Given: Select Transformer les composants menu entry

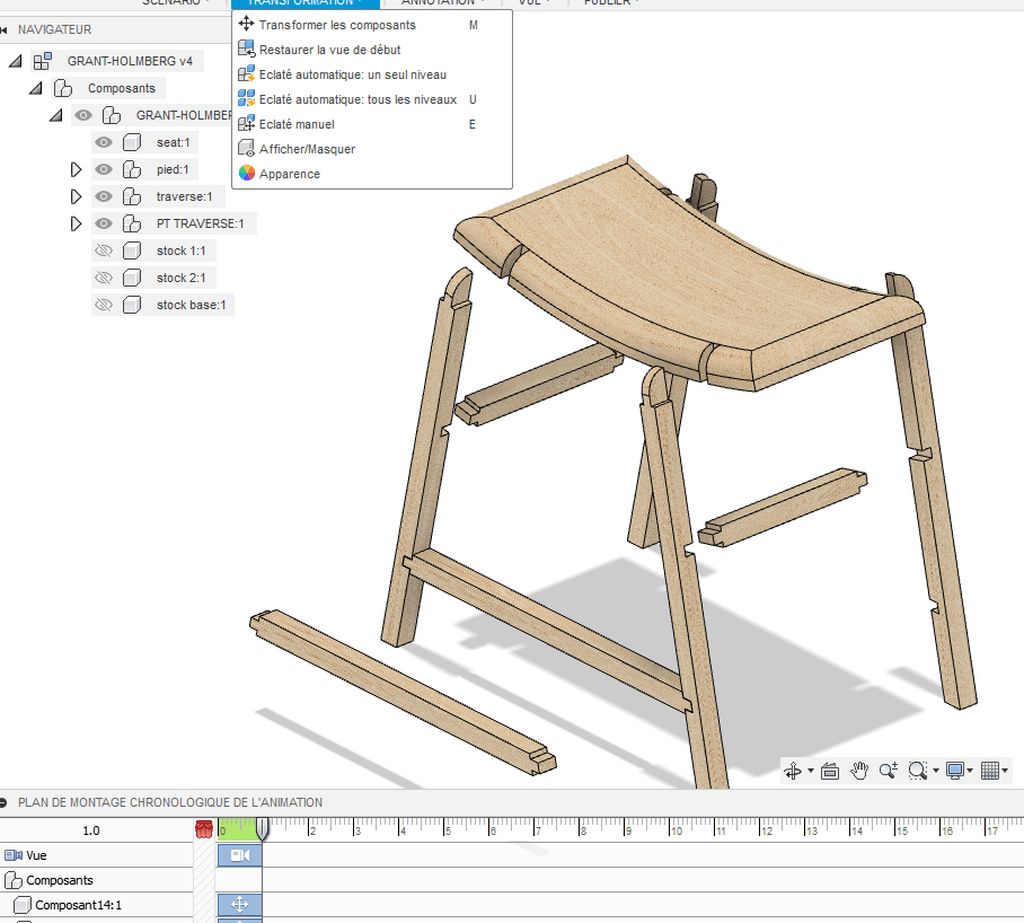Looking at the screenshot, I should (x=337, y=25).
